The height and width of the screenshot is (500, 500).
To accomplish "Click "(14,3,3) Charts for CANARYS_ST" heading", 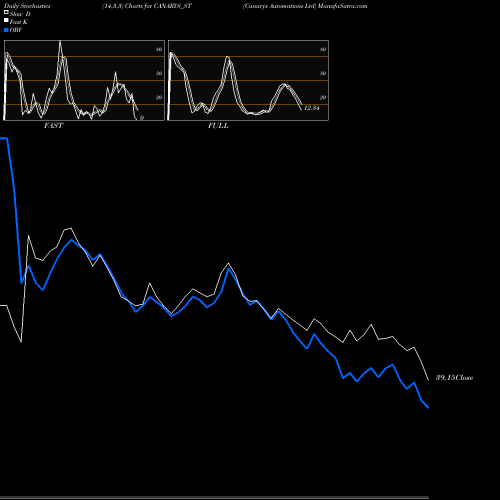I will click(x=147, y=6).
